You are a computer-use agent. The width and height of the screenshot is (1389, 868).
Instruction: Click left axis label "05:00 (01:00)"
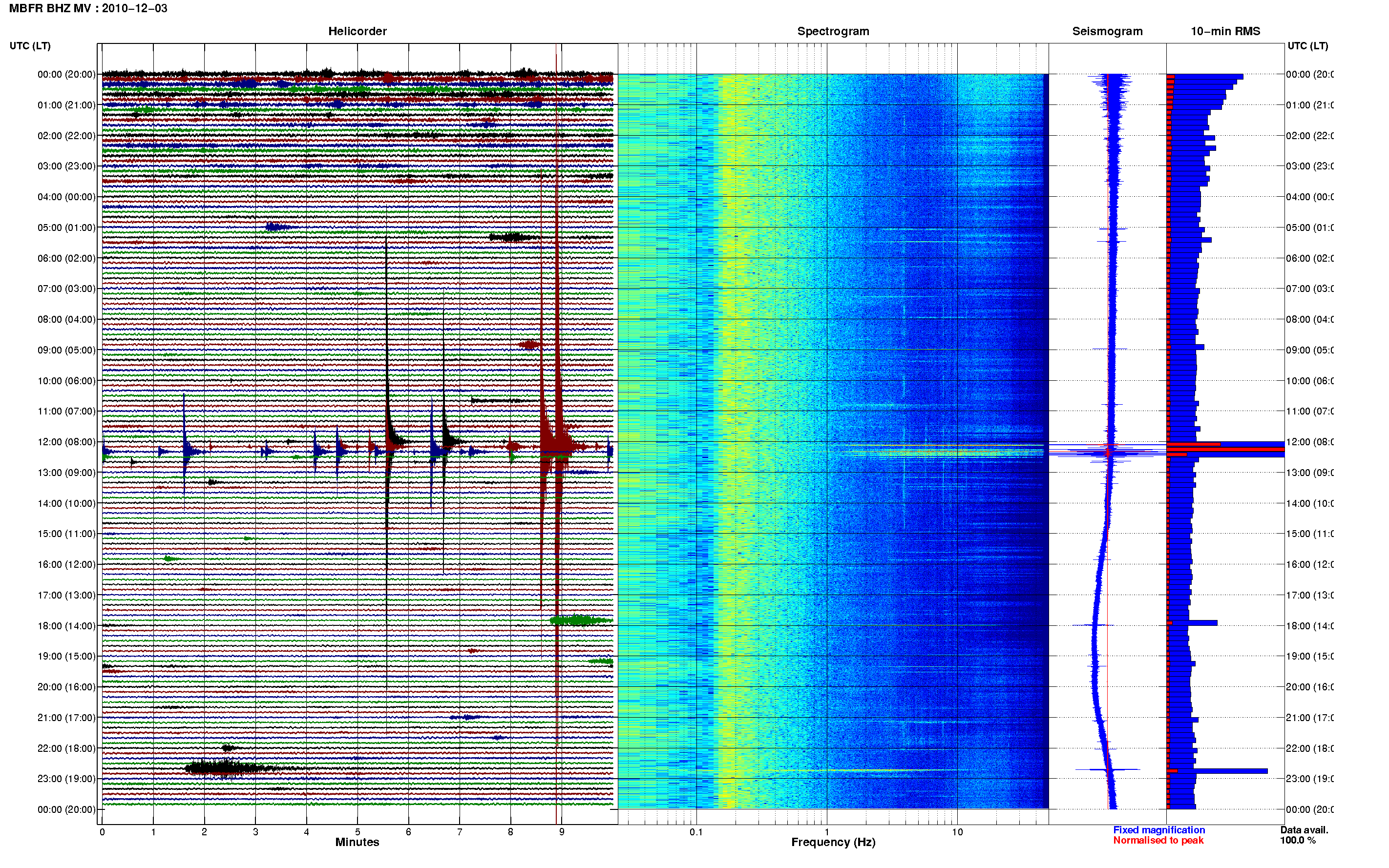click(x=66, y=227)
